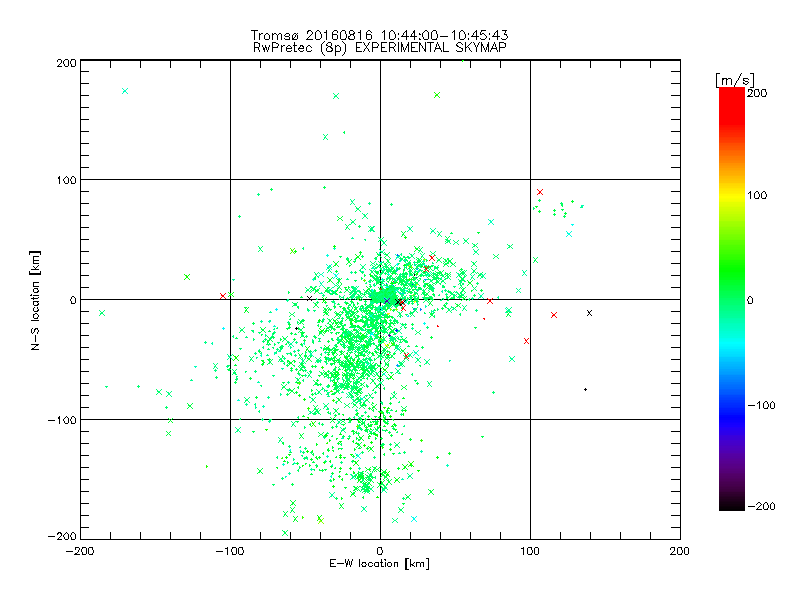
Task: Click the lone cyan X marker near -170, 175 km
Action: [x=125, y=91]
